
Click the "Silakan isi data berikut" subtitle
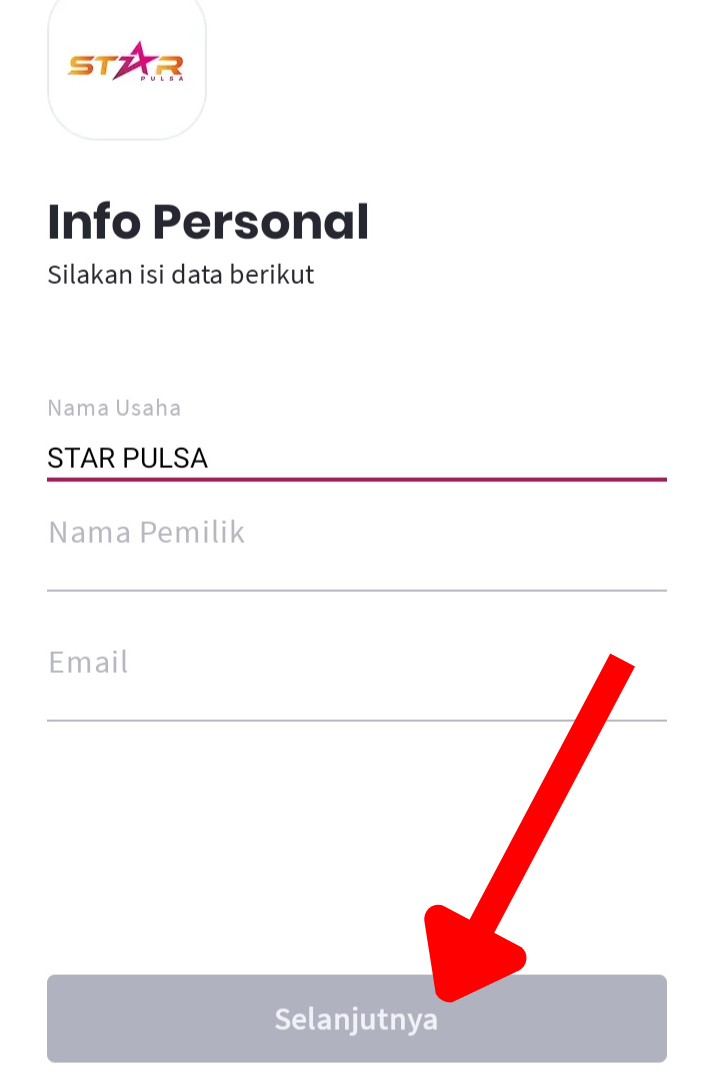coord(181,275)
